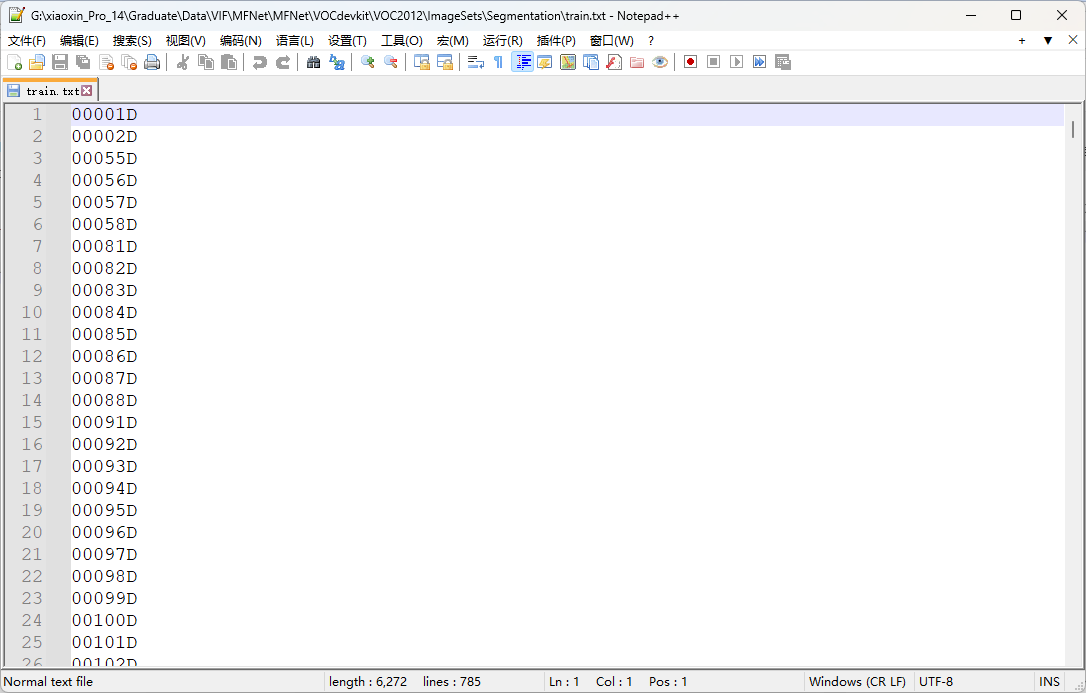Open the 编码(N) encoding menu
The height and width of the screenshot is (693, 1086).
coord(240,41)
